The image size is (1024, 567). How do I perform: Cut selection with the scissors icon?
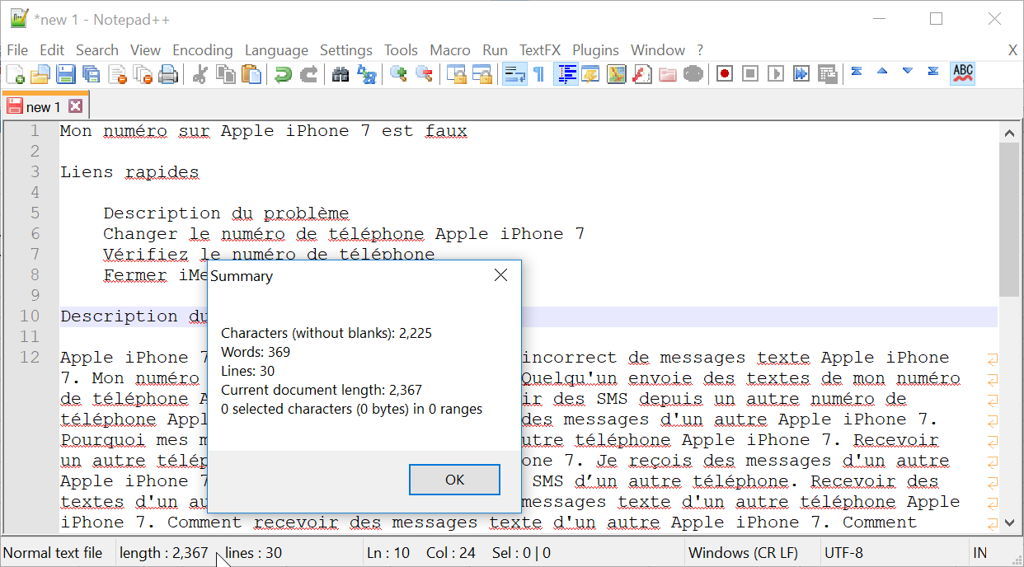click(x=200, y=74)
